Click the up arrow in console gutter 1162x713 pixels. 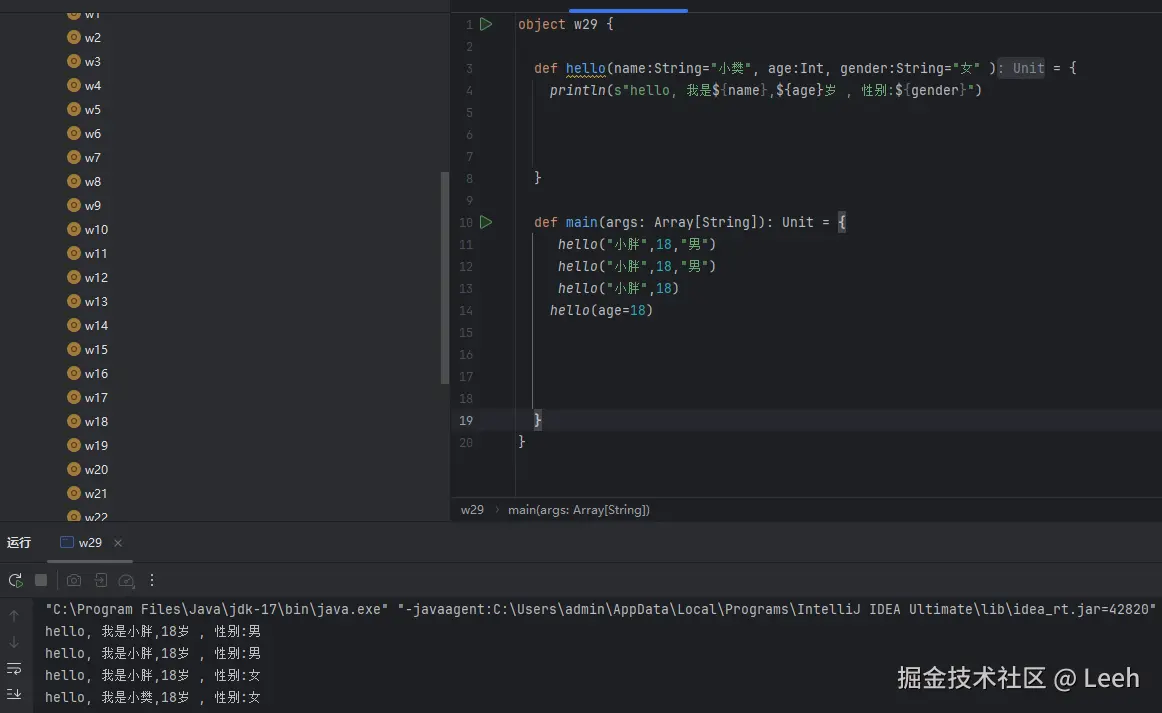pos(14,614)
